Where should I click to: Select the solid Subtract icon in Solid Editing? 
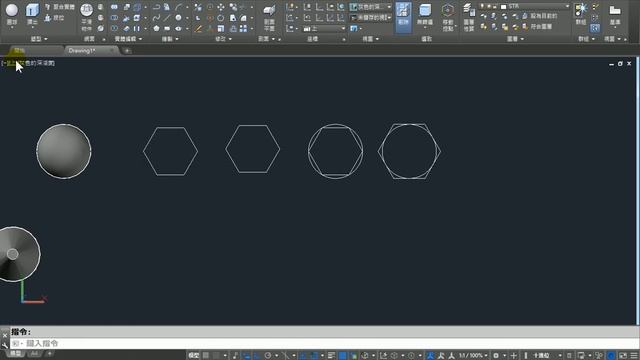114,18
